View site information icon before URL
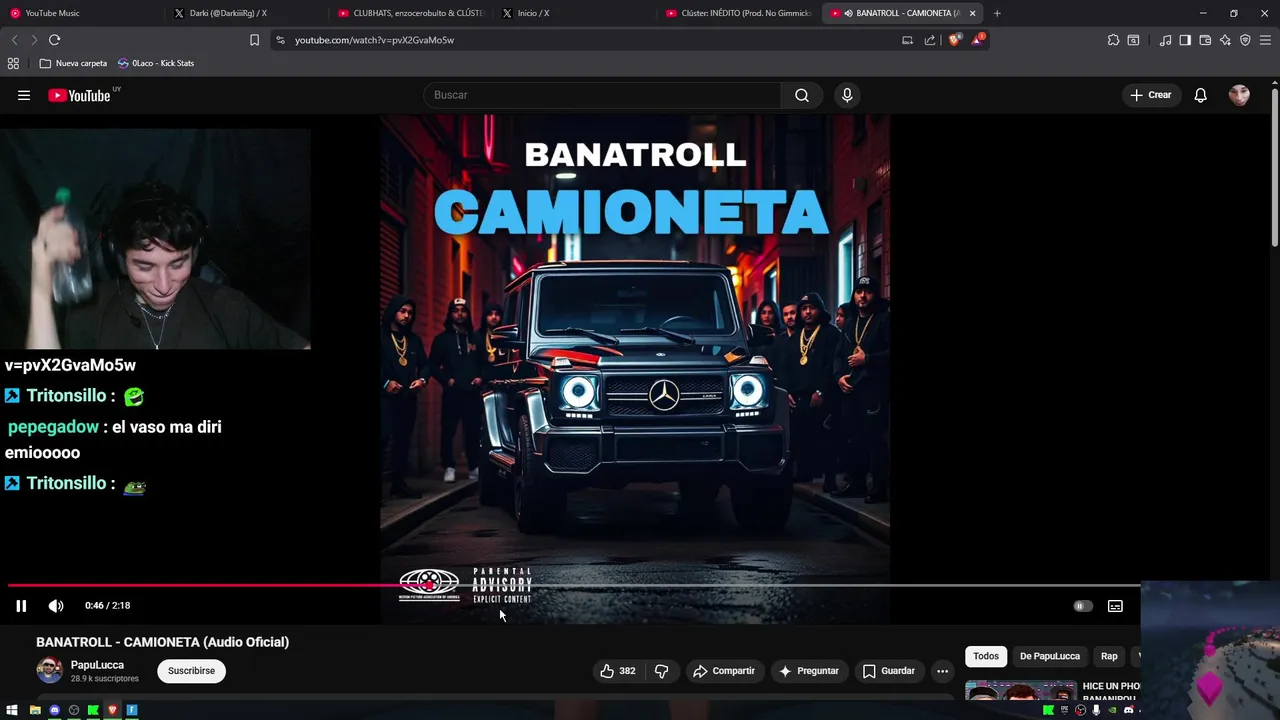This screenshot has width=1280, height=720. [280, 40]
